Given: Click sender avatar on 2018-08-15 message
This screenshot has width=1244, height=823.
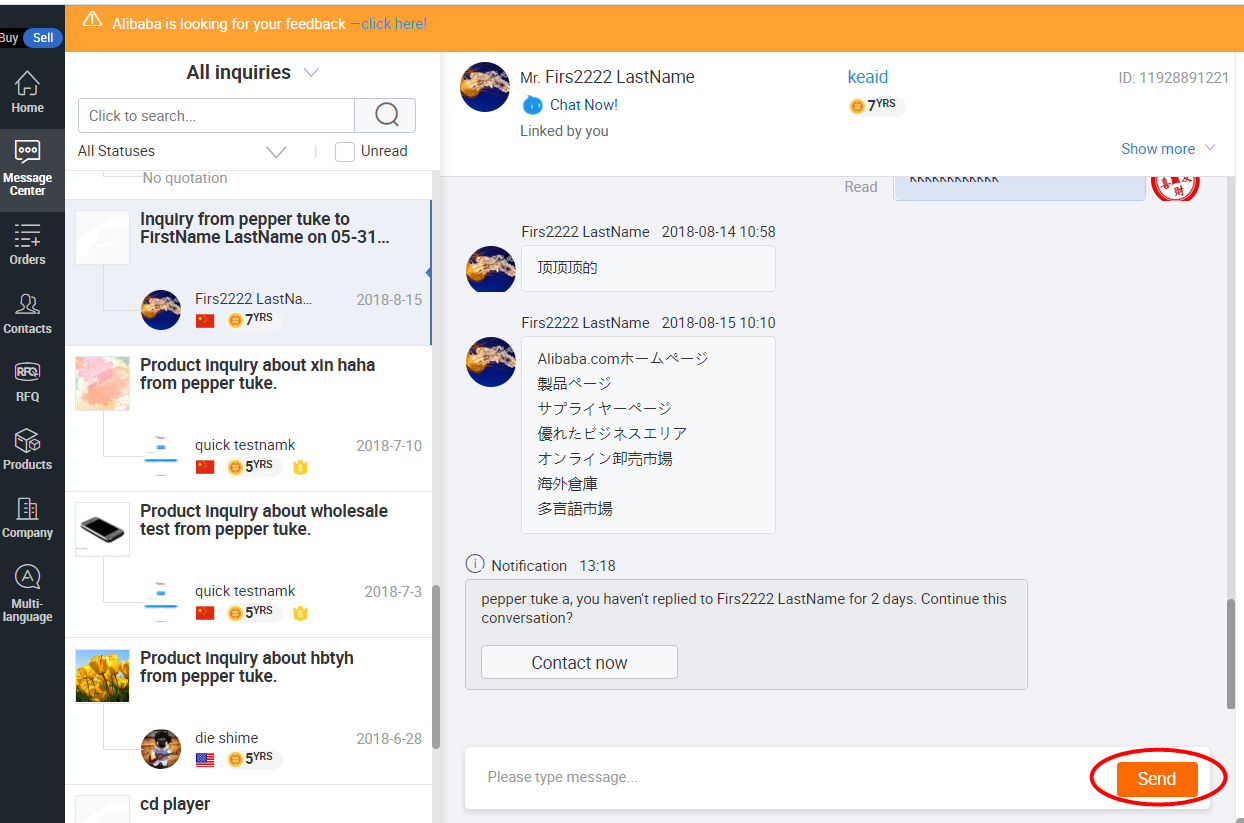Looking at the screenshot, I should tap(491, 361).
